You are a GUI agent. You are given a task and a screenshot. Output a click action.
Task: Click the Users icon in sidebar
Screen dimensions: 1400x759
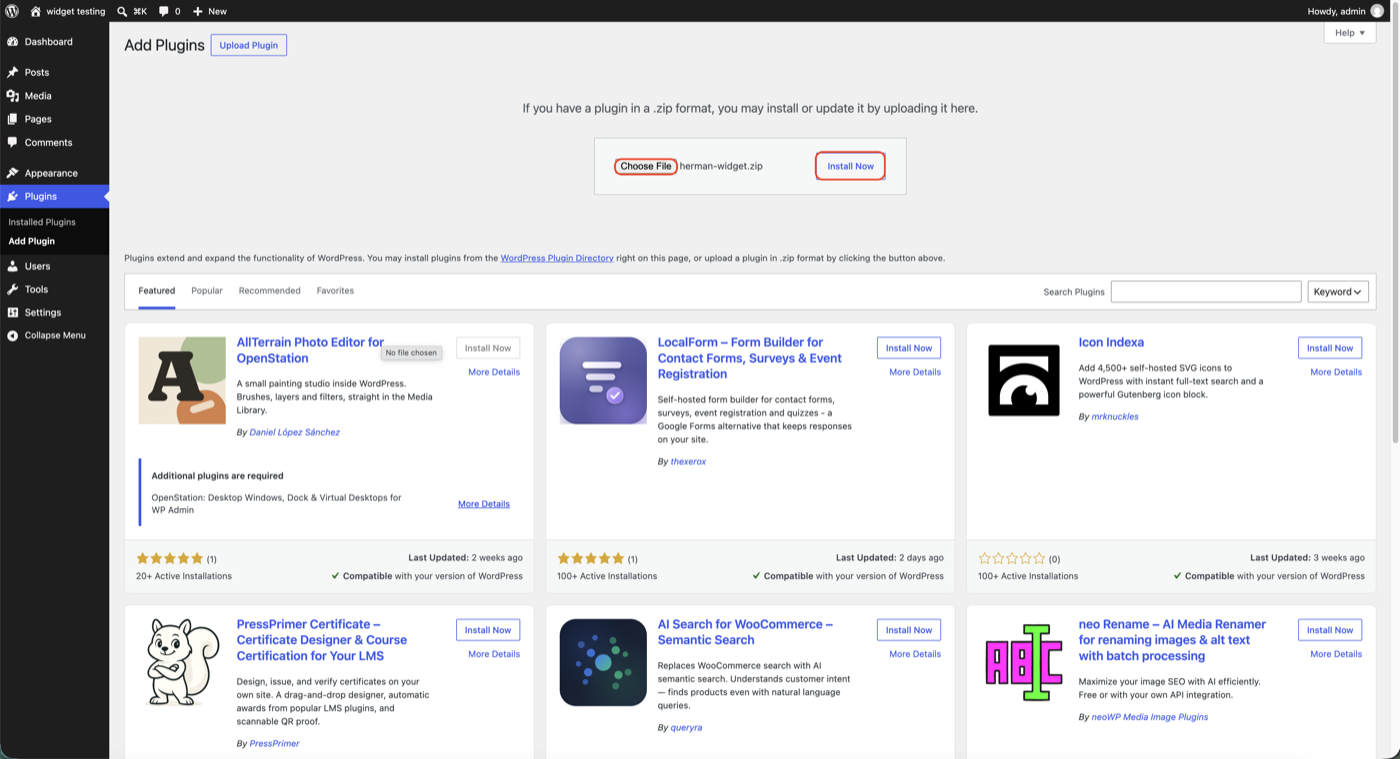coord(12,266)
